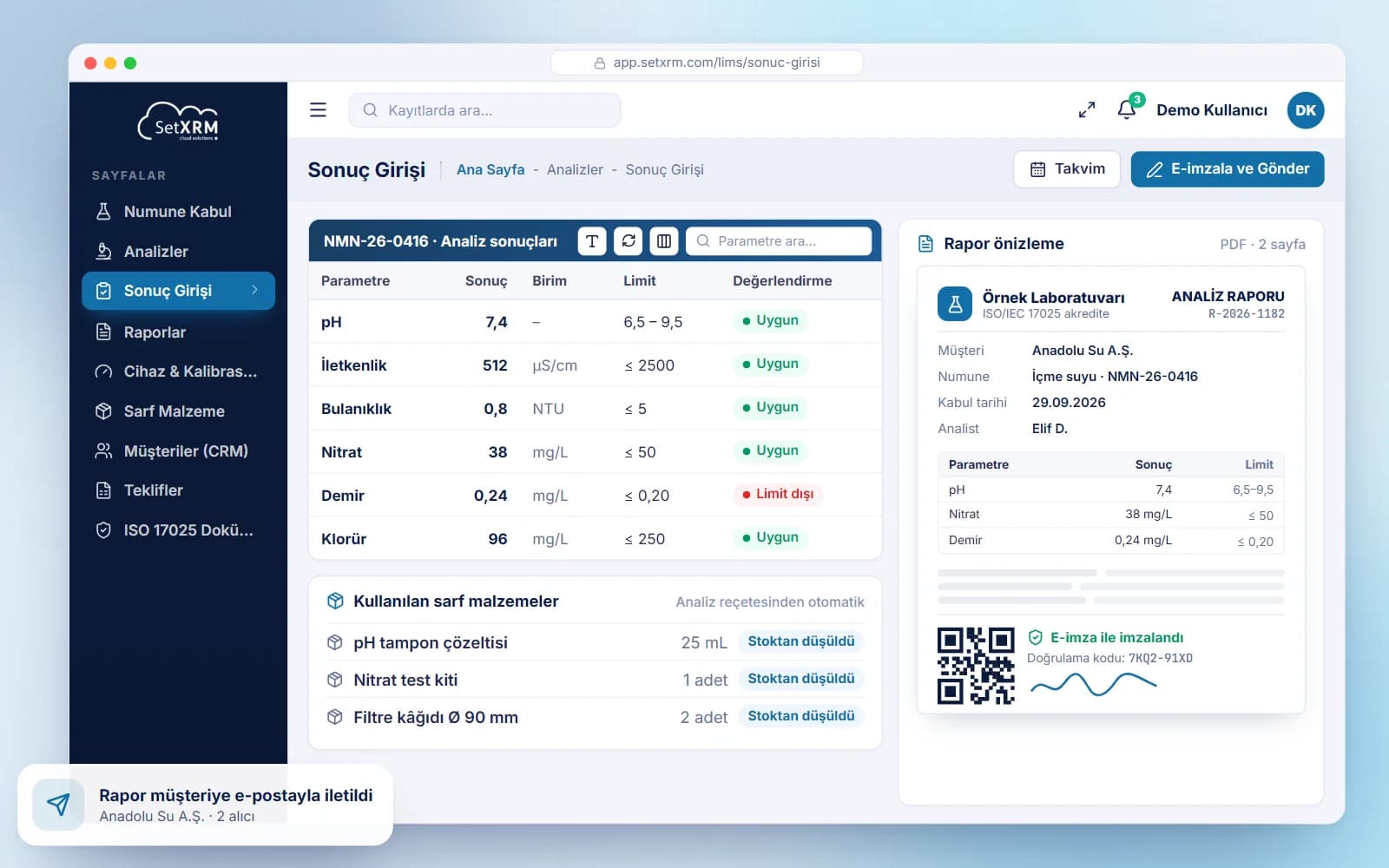1389x868 pixels.
Task: Click the Analizler breadcrumb
Action: pos(575,170)
